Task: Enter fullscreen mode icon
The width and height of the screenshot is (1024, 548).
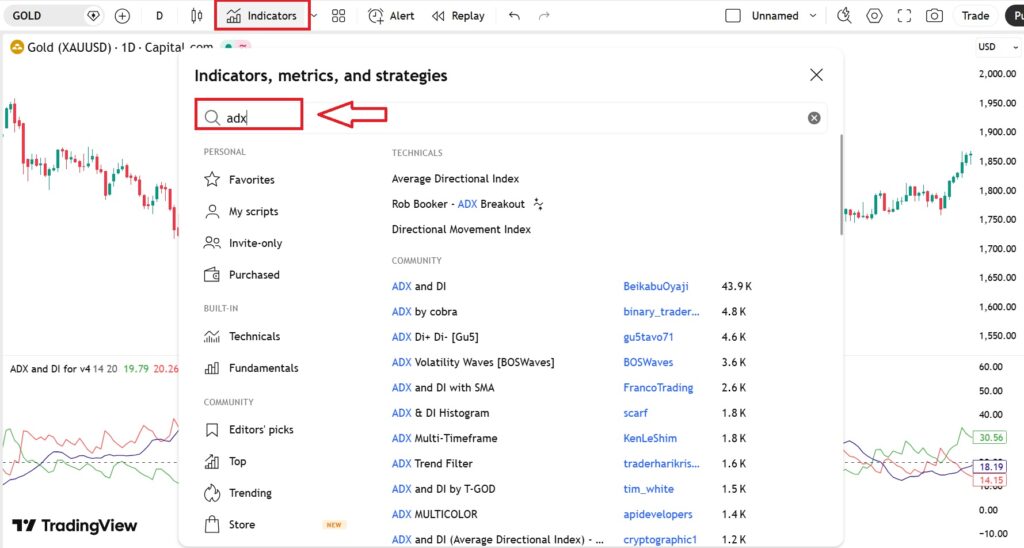Action: coord(905,16)
